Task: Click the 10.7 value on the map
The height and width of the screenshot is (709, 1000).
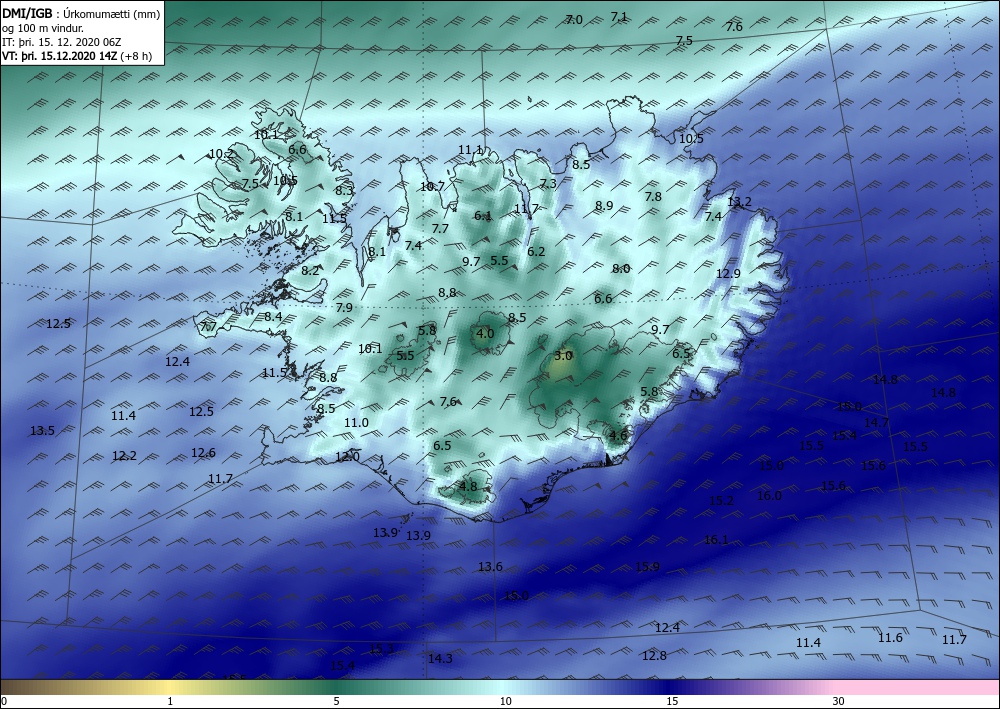Action: (x=432, y=187)
